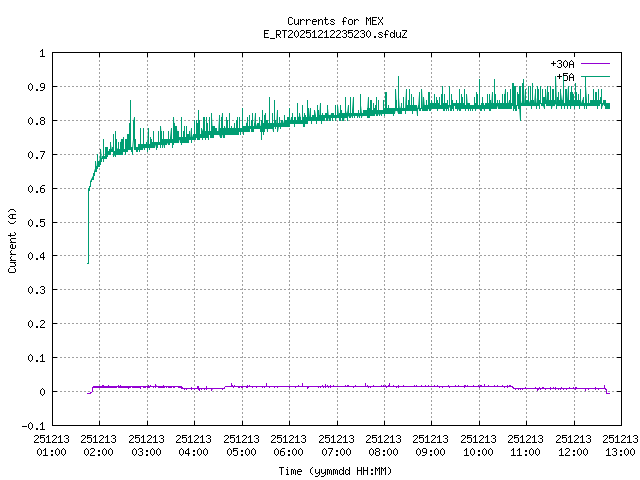Click the y-axis tick value 0
The image size is (640, 480).
41,392
